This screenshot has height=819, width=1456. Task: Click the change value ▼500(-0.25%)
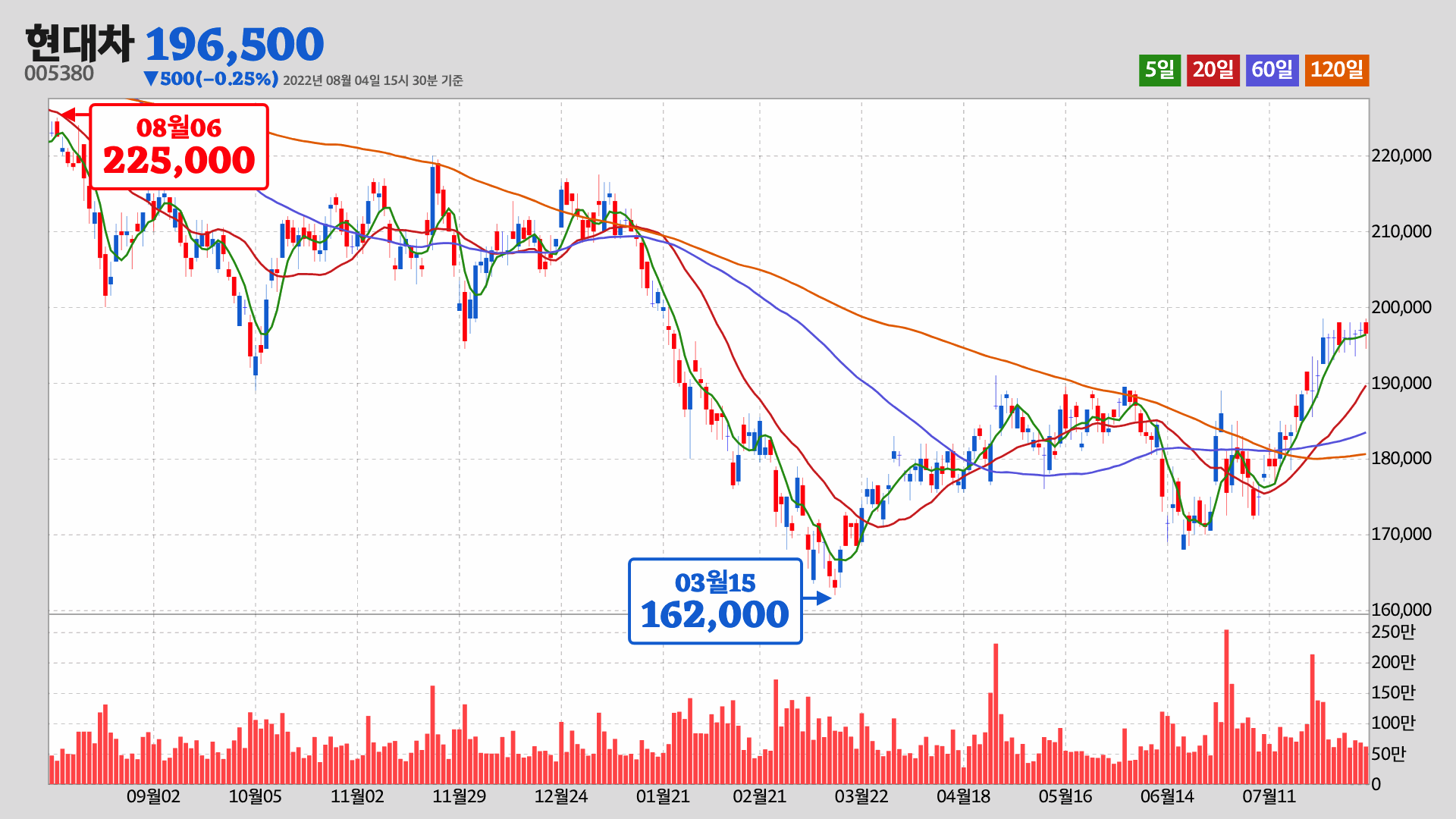[x=211, y=79]
